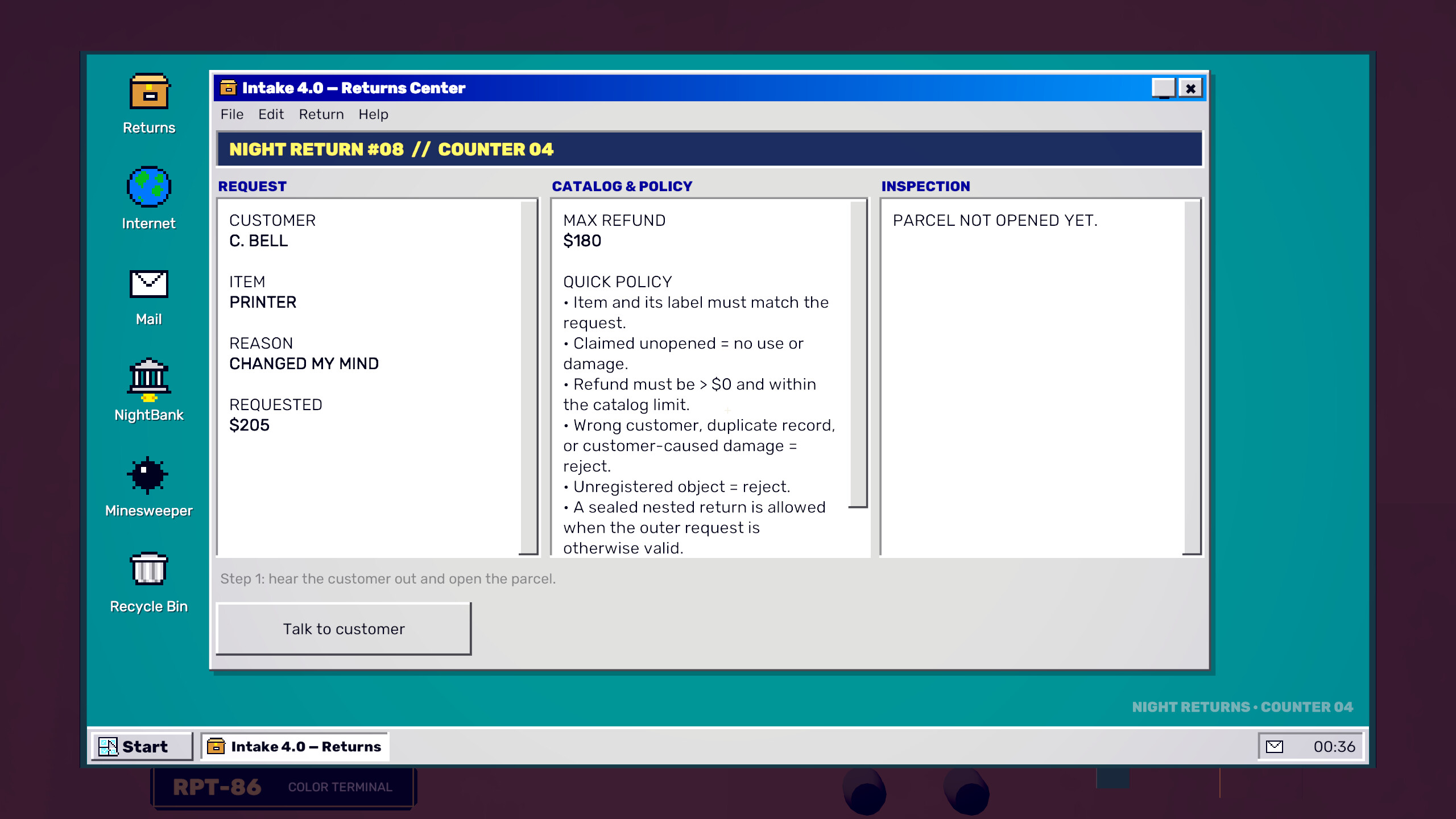This screenshot has width=1456, height=819.
Task: Click the QUICK POLICY heading
Action: (618, 282)
